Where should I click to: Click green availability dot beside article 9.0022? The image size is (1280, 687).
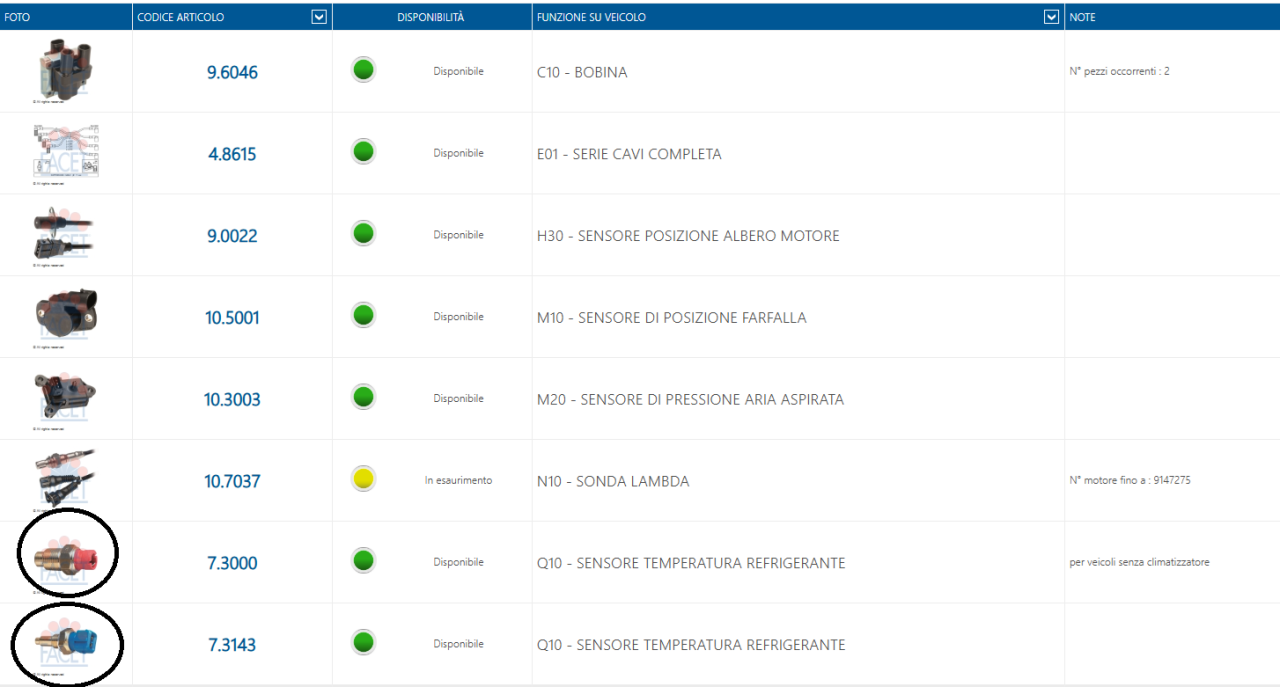click(x=364, y=235)
